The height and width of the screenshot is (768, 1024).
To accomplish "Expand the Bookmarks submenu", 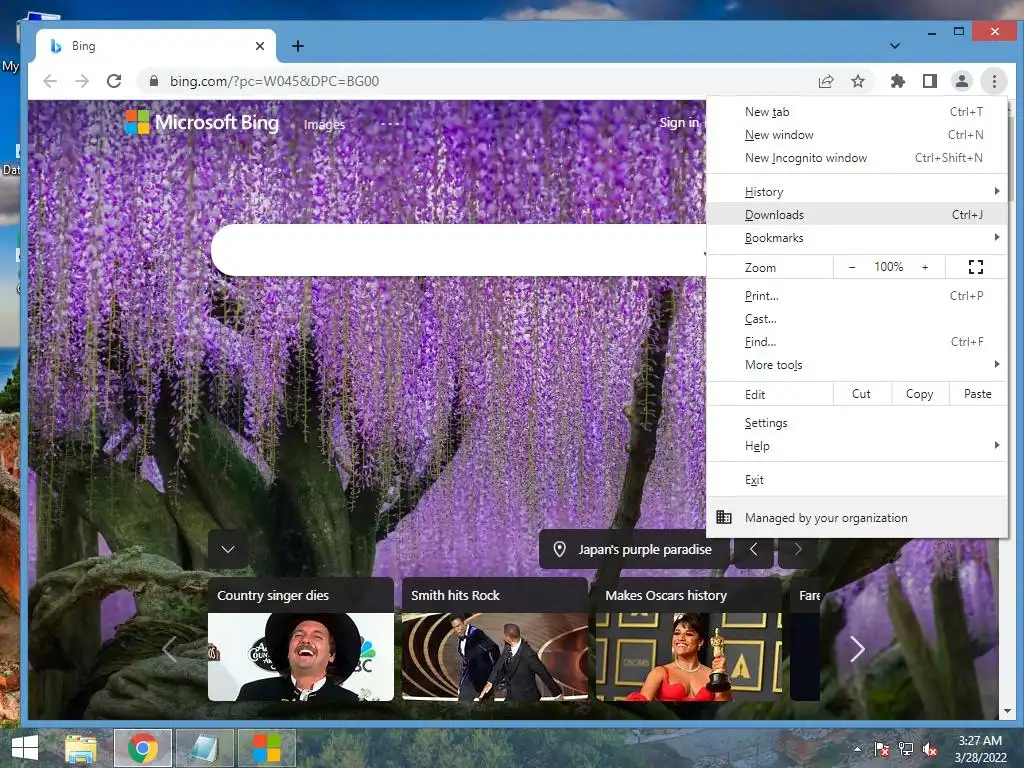I will pos(856,238).
